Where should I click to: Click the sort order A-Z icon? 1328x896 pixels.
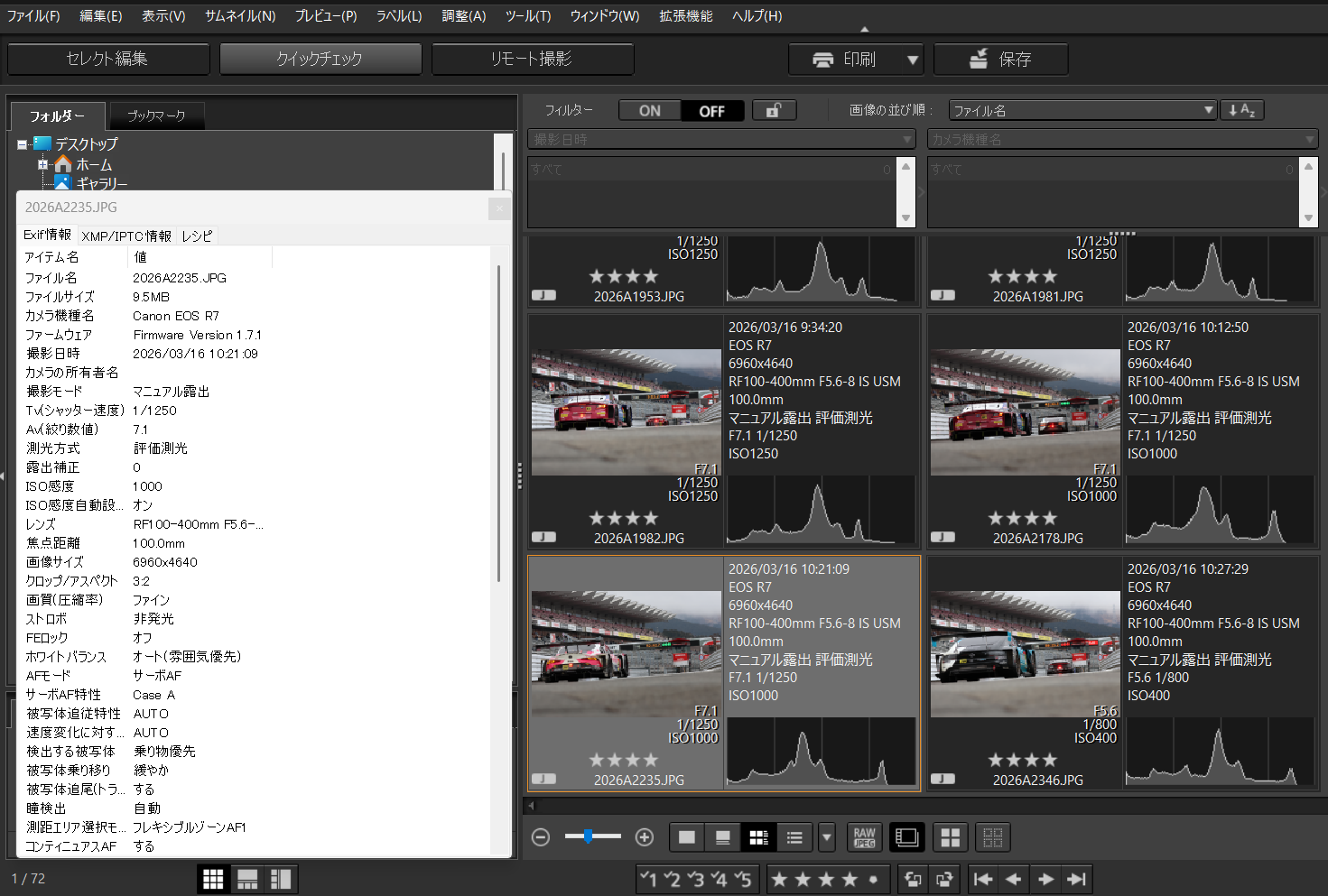(1241, 110)
